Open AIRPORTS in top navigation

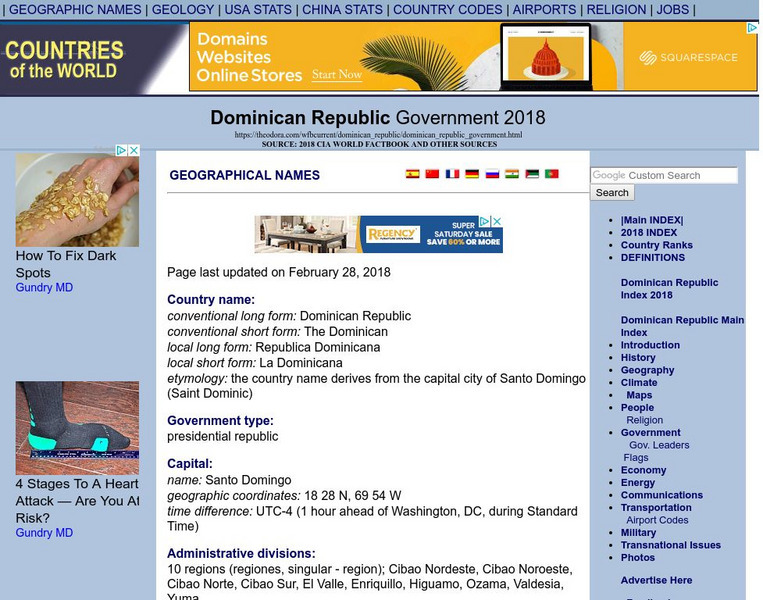click(x=544, y=9)
